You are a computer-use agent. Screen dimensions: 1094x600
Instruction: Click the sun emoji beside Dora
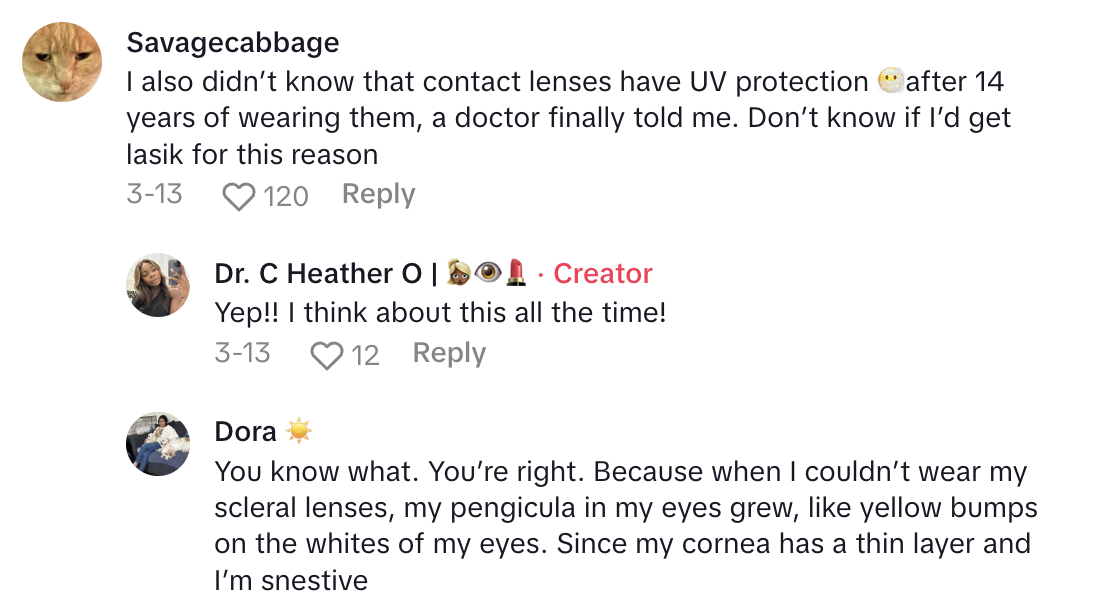[x=299, y=431]
